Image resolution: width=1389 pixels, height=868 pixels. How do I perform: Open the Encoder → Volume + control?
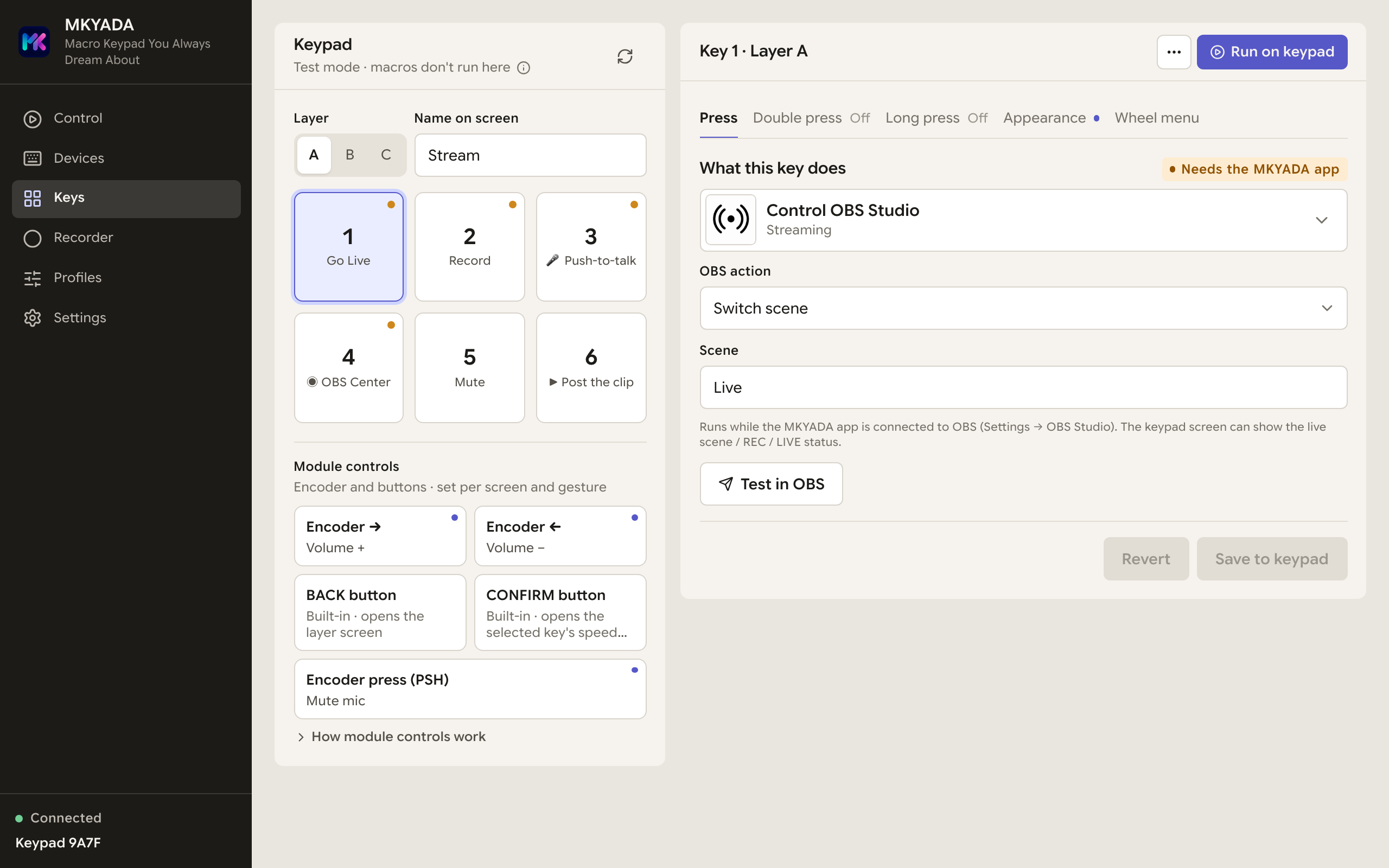tap(380, 536)
